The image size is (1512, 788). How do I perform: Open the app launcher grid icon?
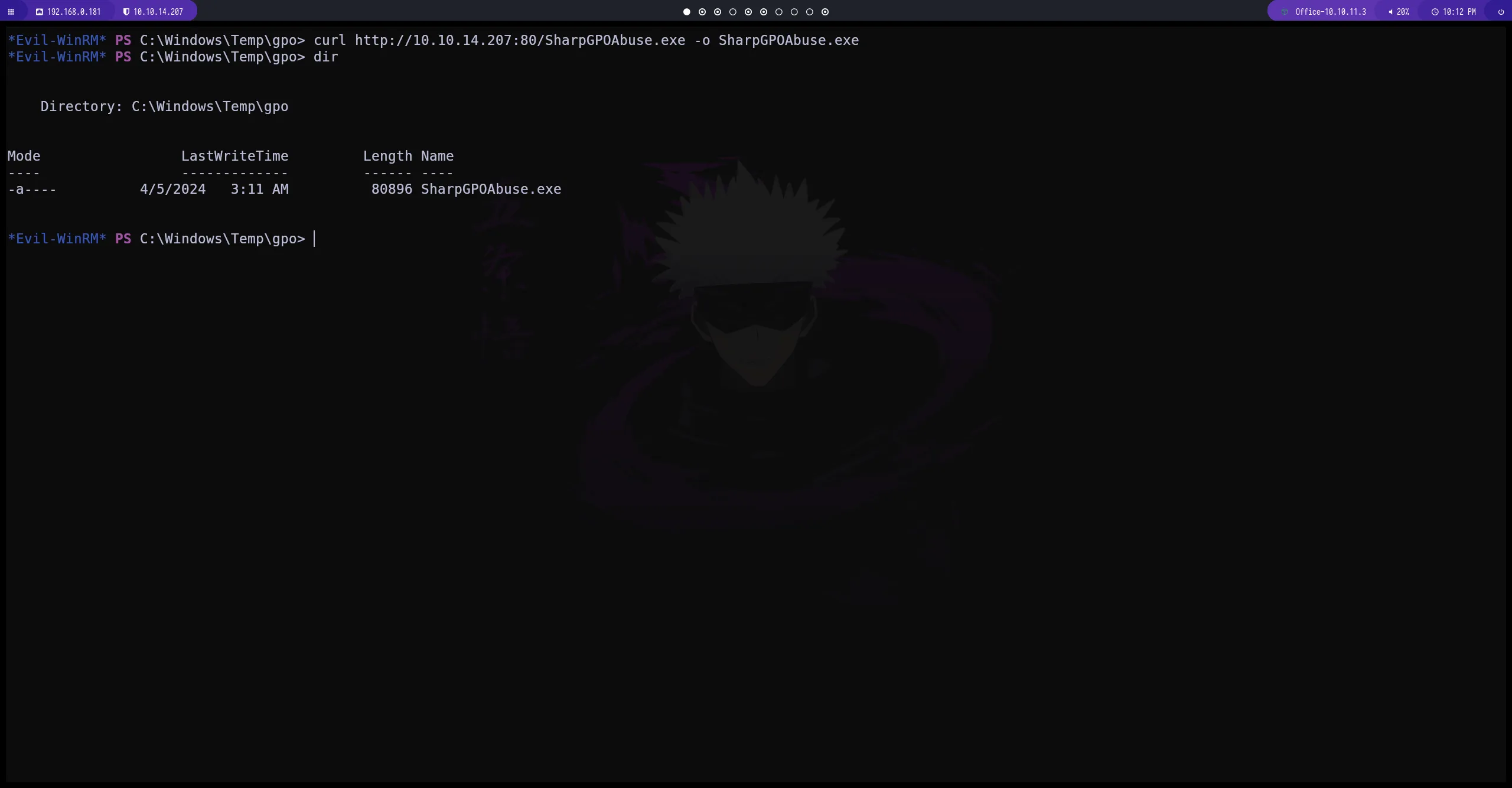pos(11,12)
